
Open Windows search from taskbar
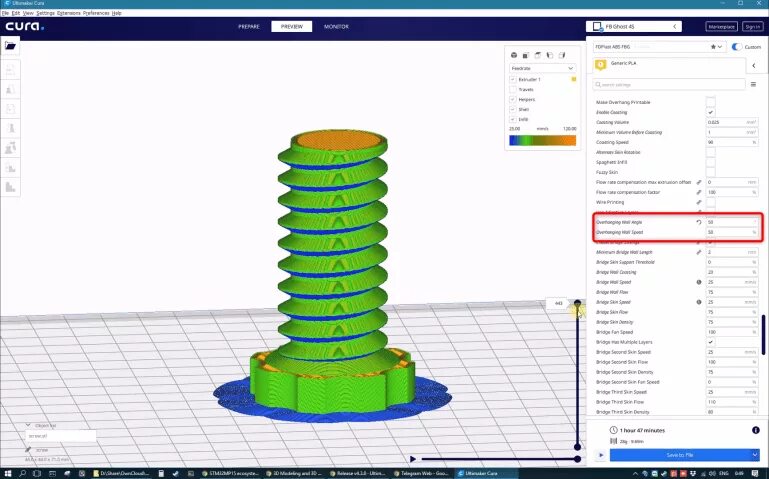23,474
